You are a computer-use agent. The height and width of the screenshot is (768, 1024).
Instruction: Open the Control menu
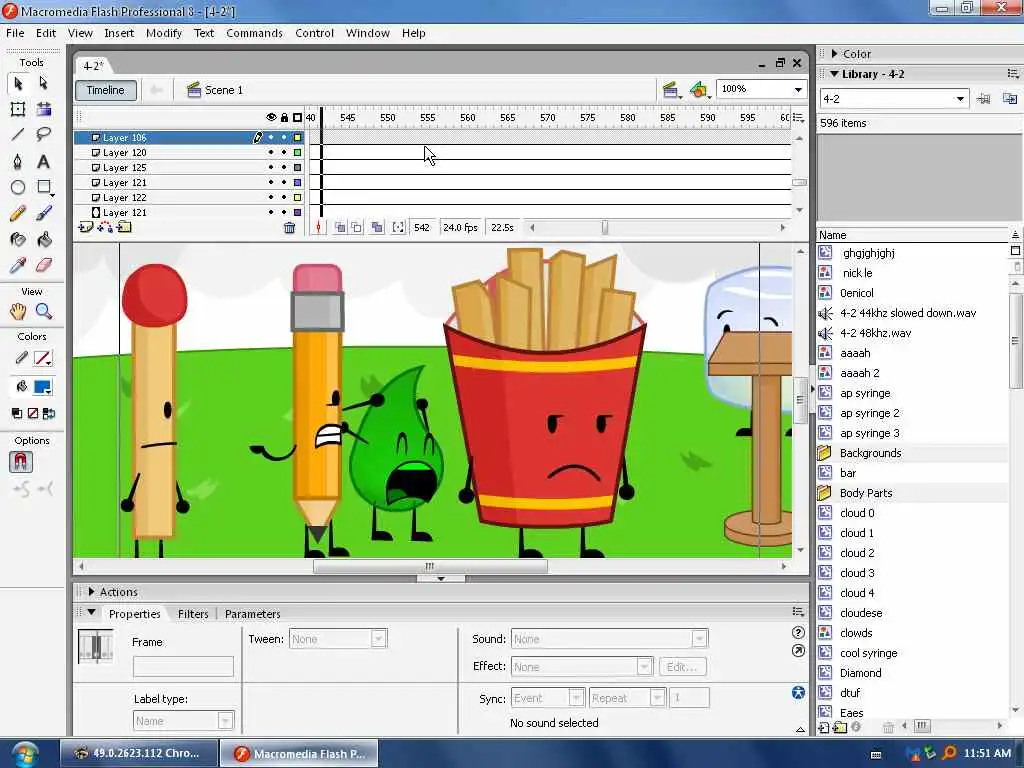314,33
